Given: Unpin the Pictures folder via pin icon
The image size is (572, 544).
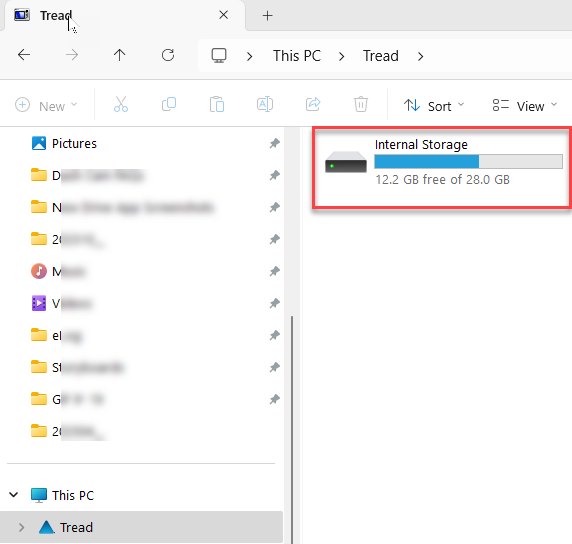Looking at the screenshot, I should click(x=275, y=143).
